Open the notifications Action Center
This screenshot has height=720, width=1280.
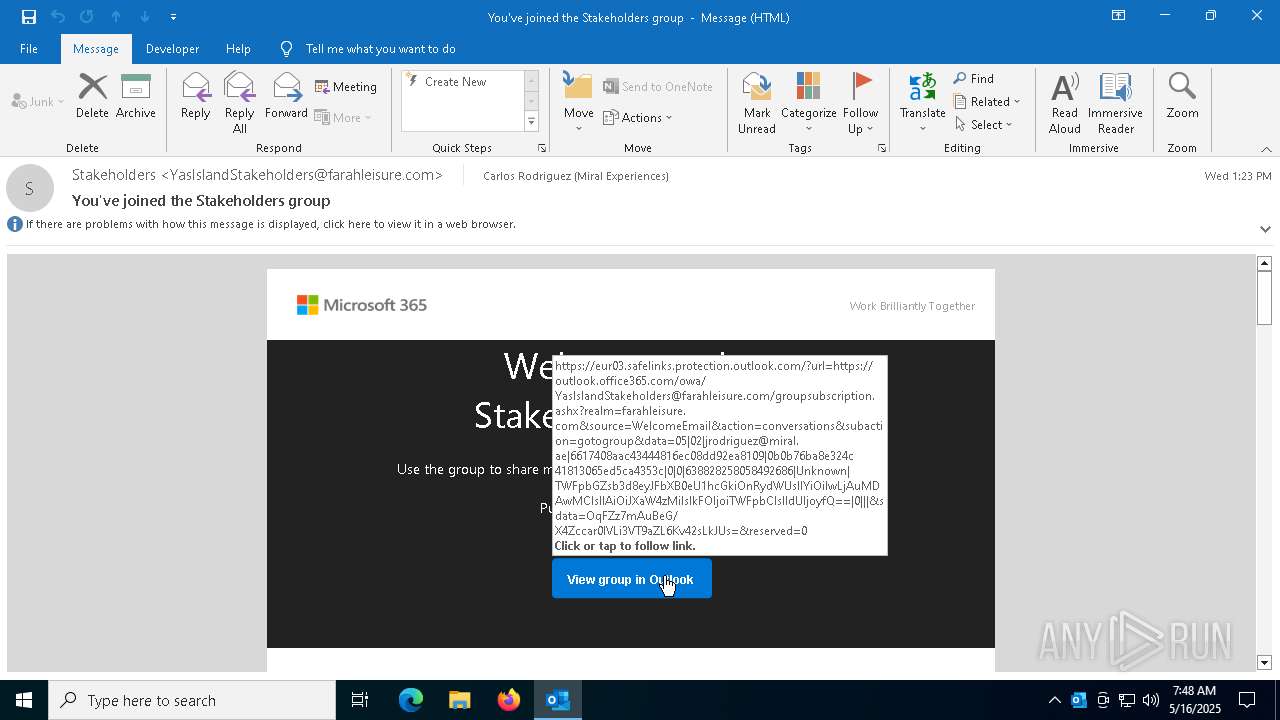coord(1247,700)
